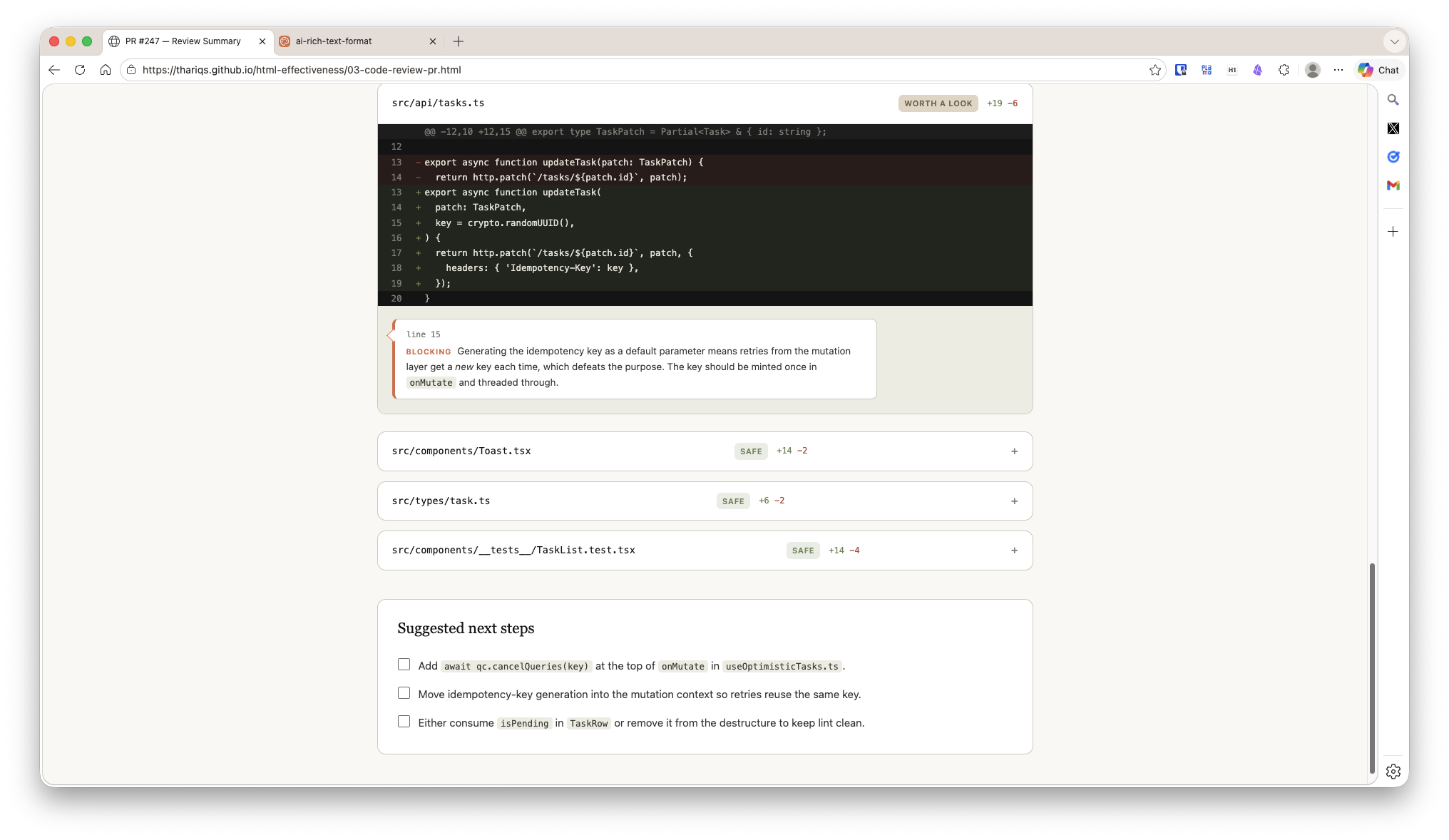This screenshot has width=1449, height=840.
Task: Reload the page with the refresh icon
Action: tap(80, 70)
